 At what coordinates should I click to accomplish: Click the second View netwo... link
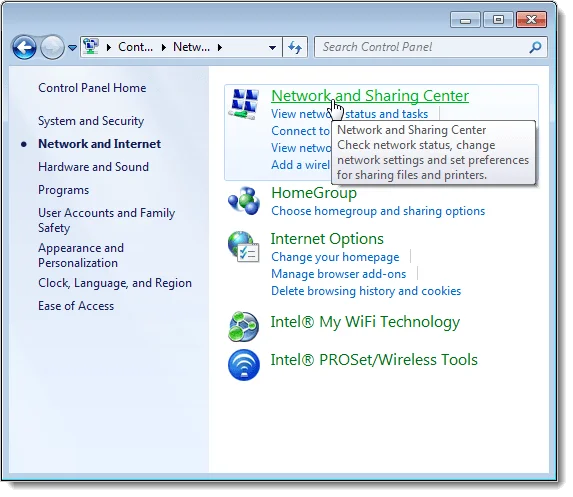click(x=301, y=148)
